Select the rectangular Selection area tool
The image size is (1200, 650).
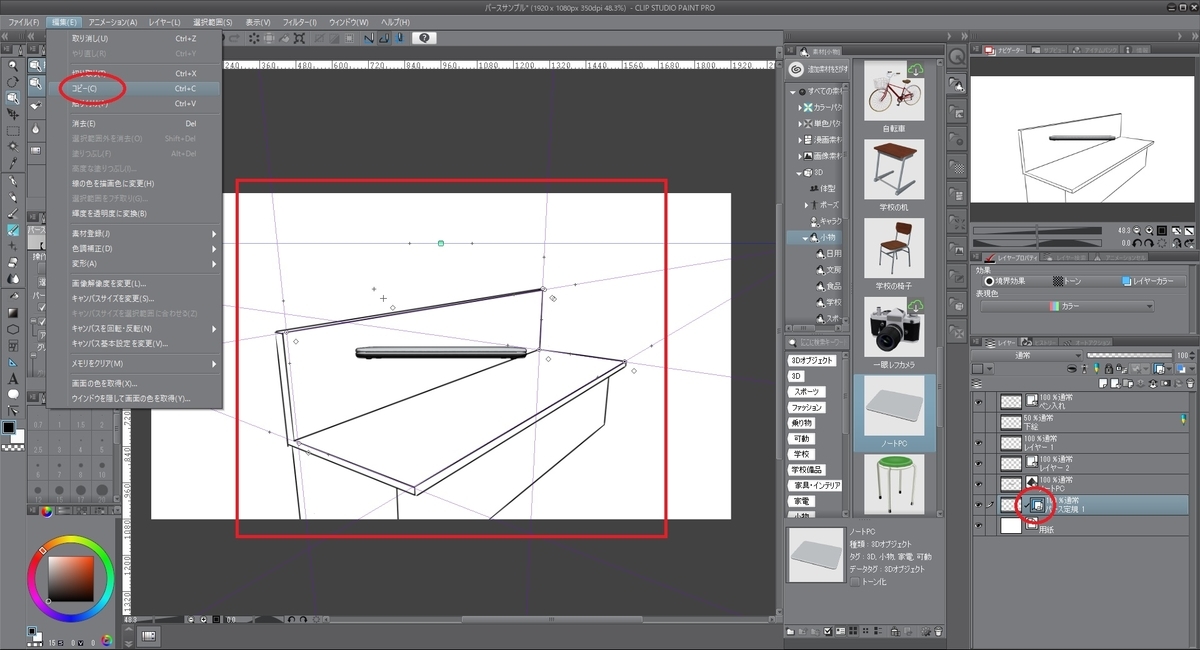13,131
